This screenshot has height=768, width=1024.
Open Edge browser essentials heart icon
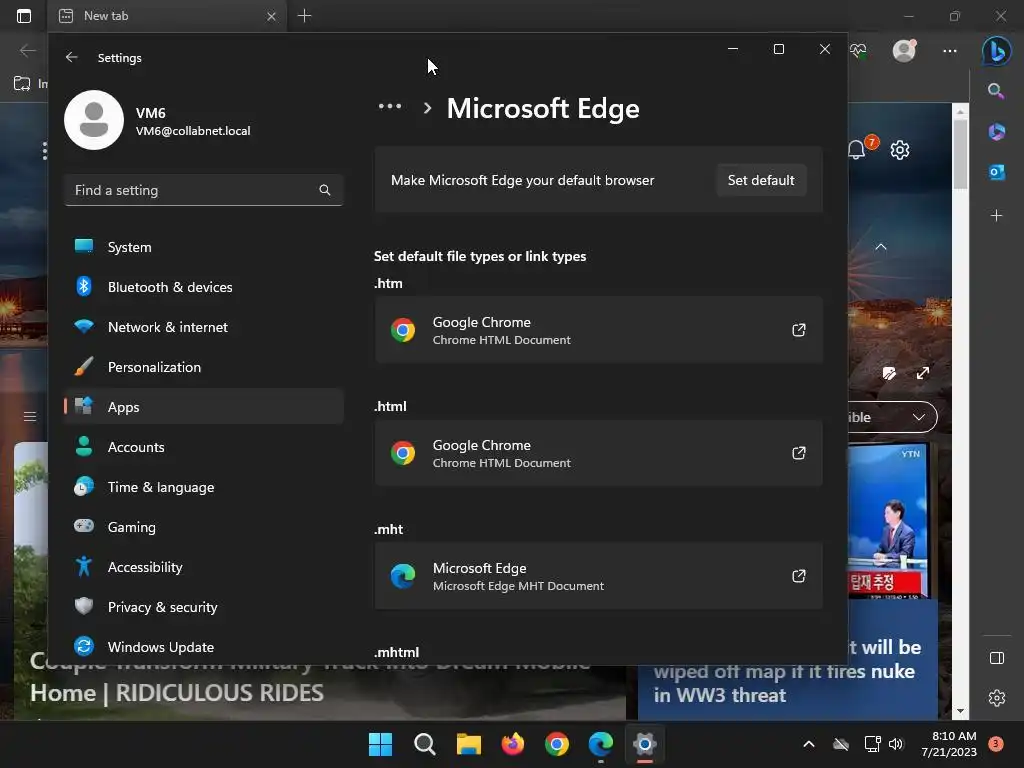pos(858,50)
